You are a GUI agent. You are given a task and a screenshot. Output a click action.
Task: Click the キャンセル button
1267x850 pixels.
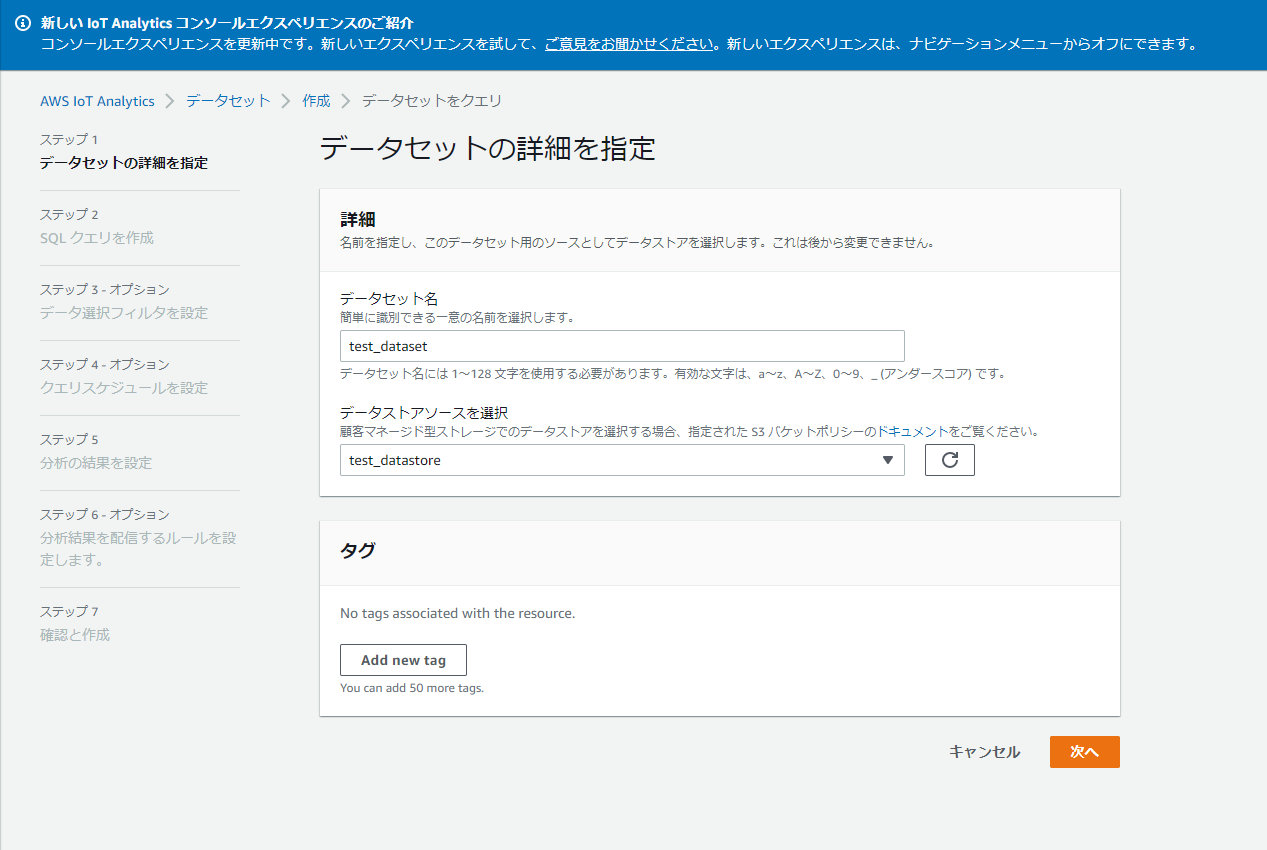pos(984,752)
